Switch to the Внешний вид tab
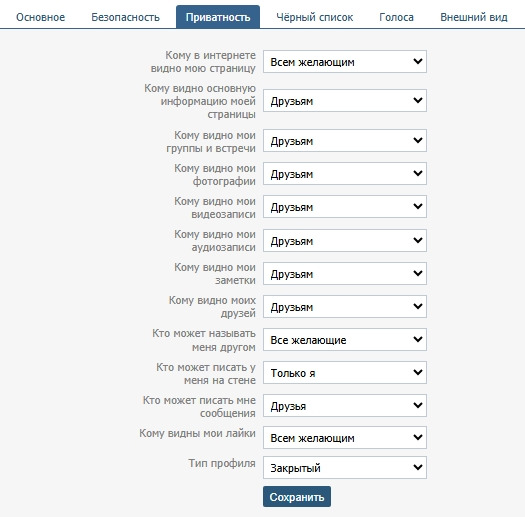This screenshot has height=517, width=525. pyautogui.click(x=474, y=17)
